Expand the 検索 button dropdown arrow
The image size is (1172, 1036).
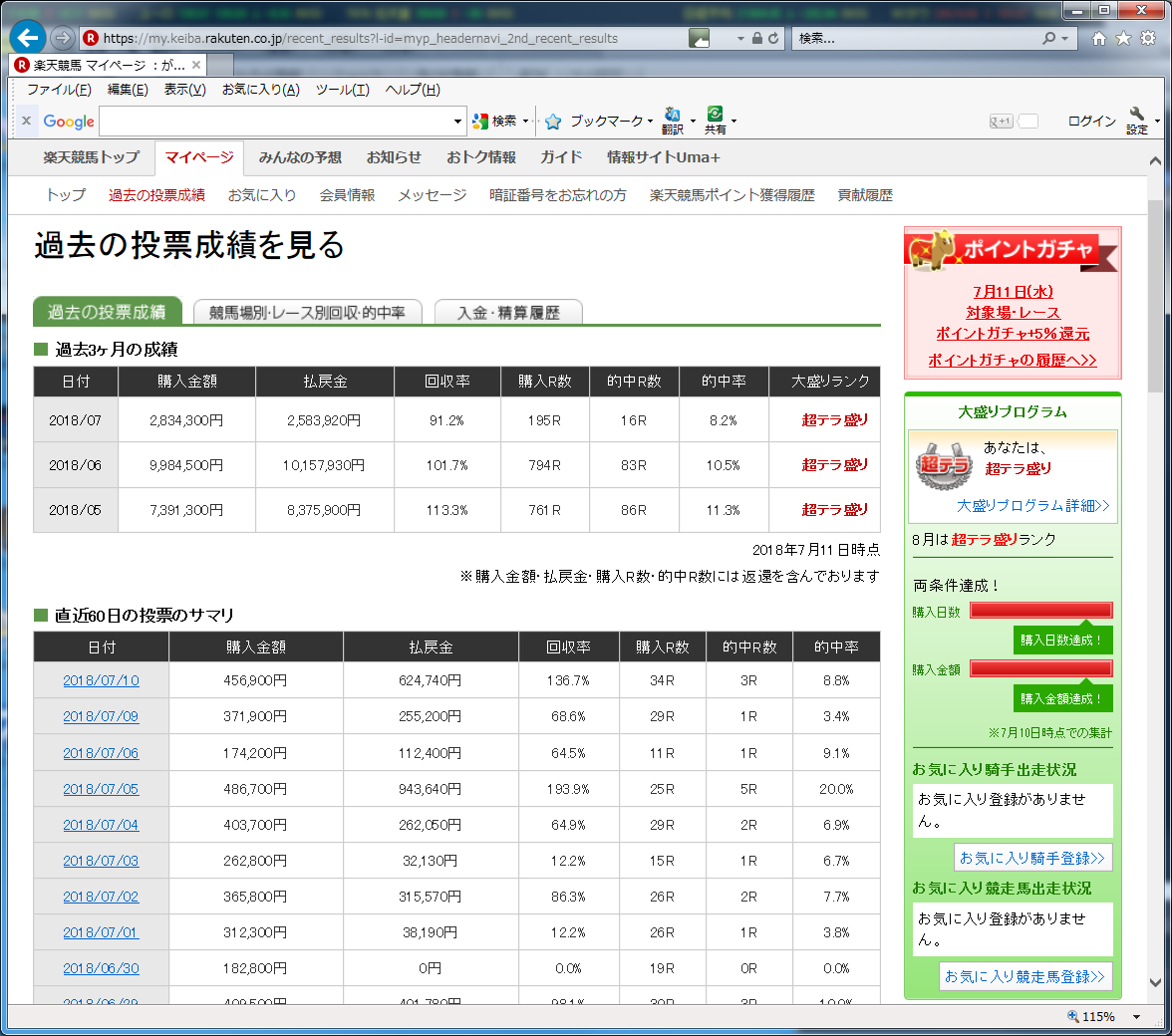pyautogui.click(x=525, y=121)
